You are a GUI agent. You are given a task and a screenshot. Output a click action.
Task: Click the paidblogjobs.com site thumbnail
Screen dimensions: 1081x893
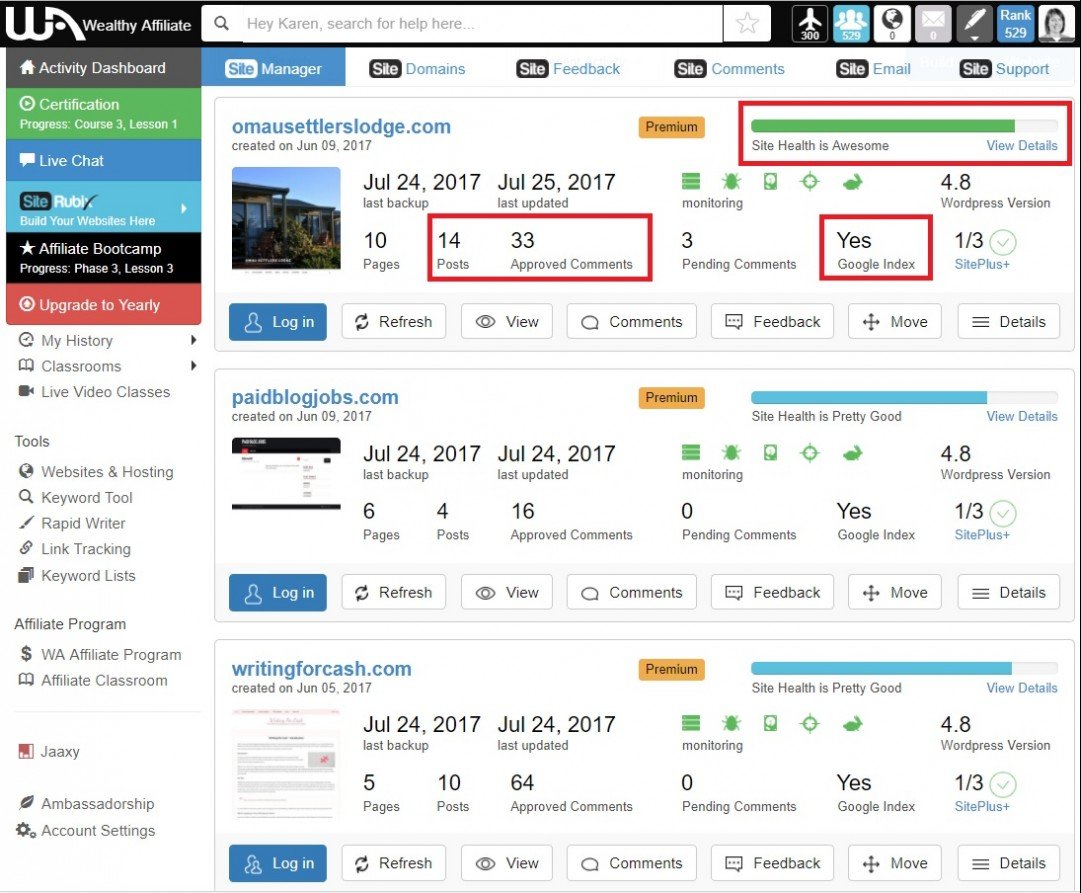point(286,474)
